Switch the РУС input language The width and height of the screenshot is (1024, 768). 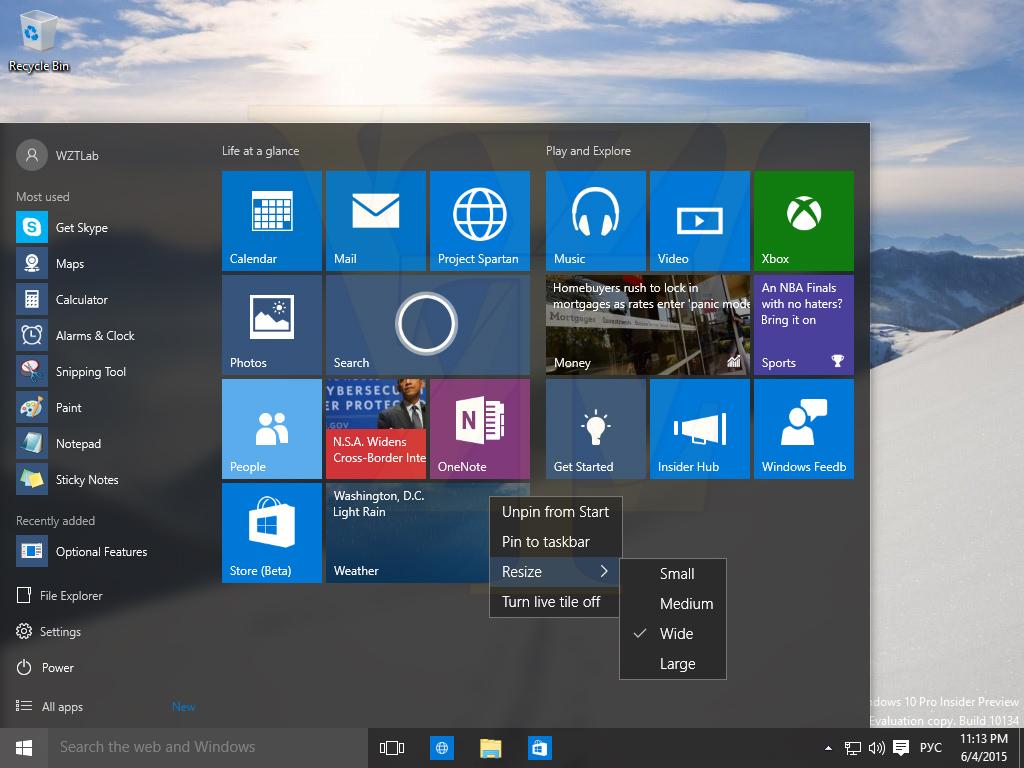[x=931, y=748]
